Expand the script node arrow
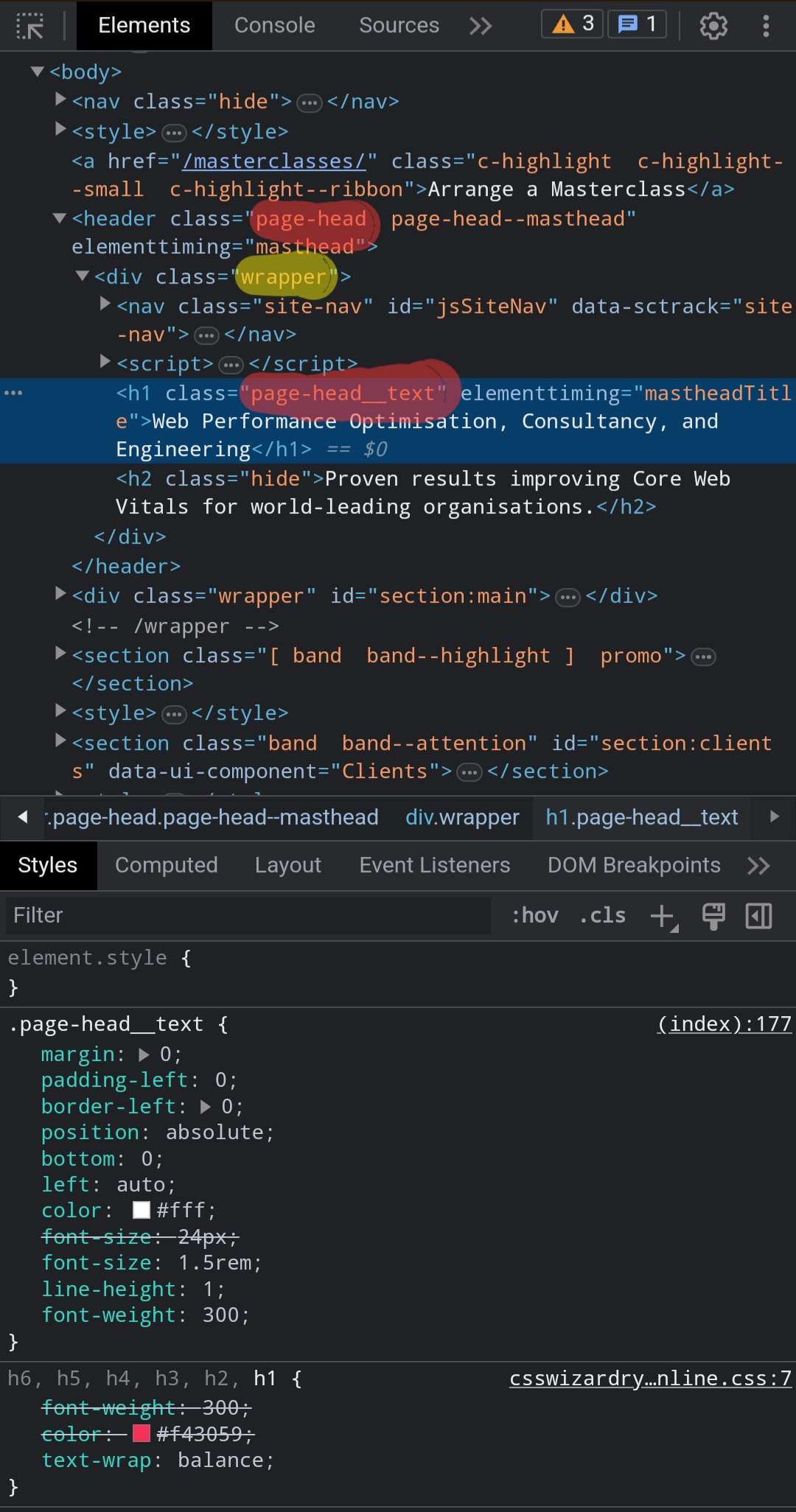 click(105, 361)
